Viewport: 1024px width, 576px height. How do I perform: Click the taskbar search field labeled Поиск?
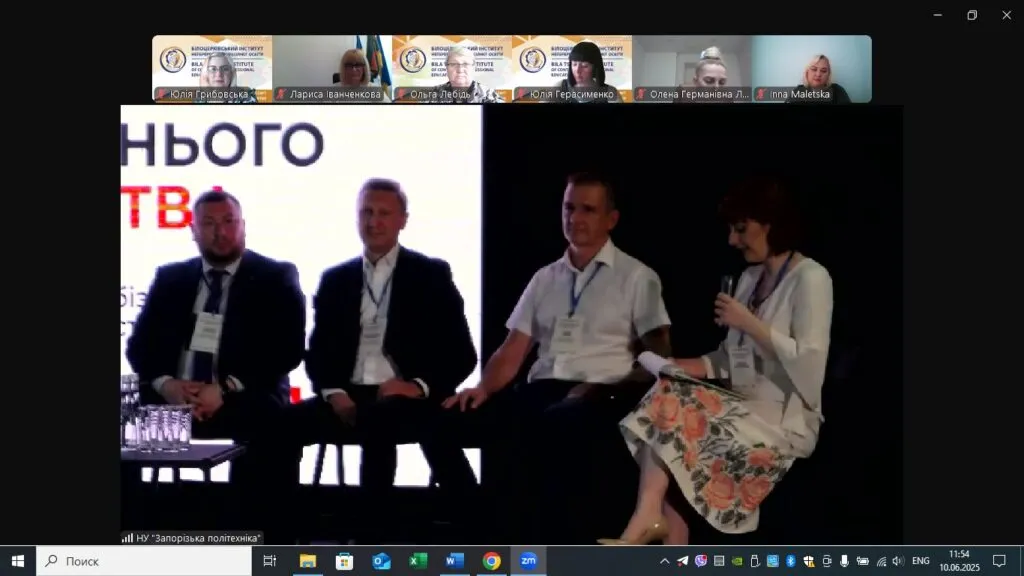pos(144,561)
